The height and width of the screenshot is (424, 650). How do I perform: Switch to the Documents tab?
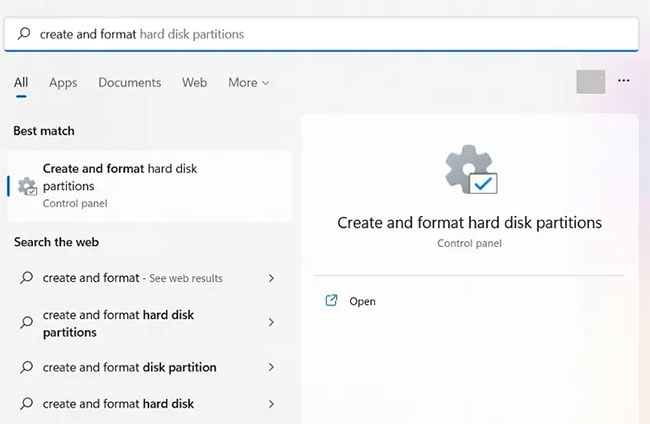129,83
